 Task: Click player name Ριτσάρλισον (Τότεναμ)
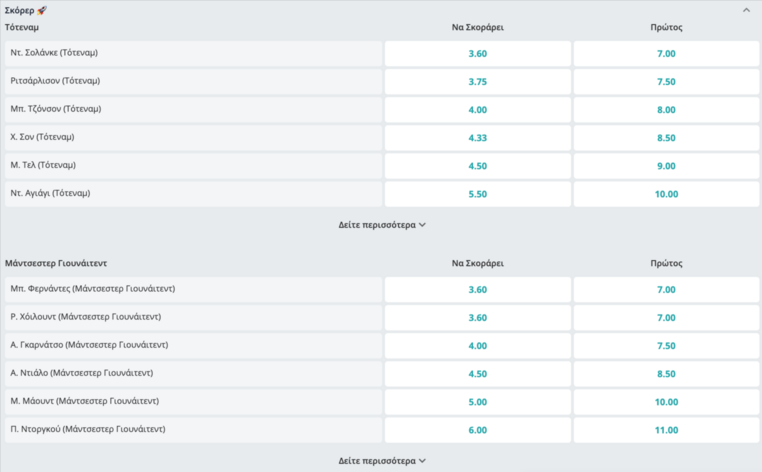(55, 81)
